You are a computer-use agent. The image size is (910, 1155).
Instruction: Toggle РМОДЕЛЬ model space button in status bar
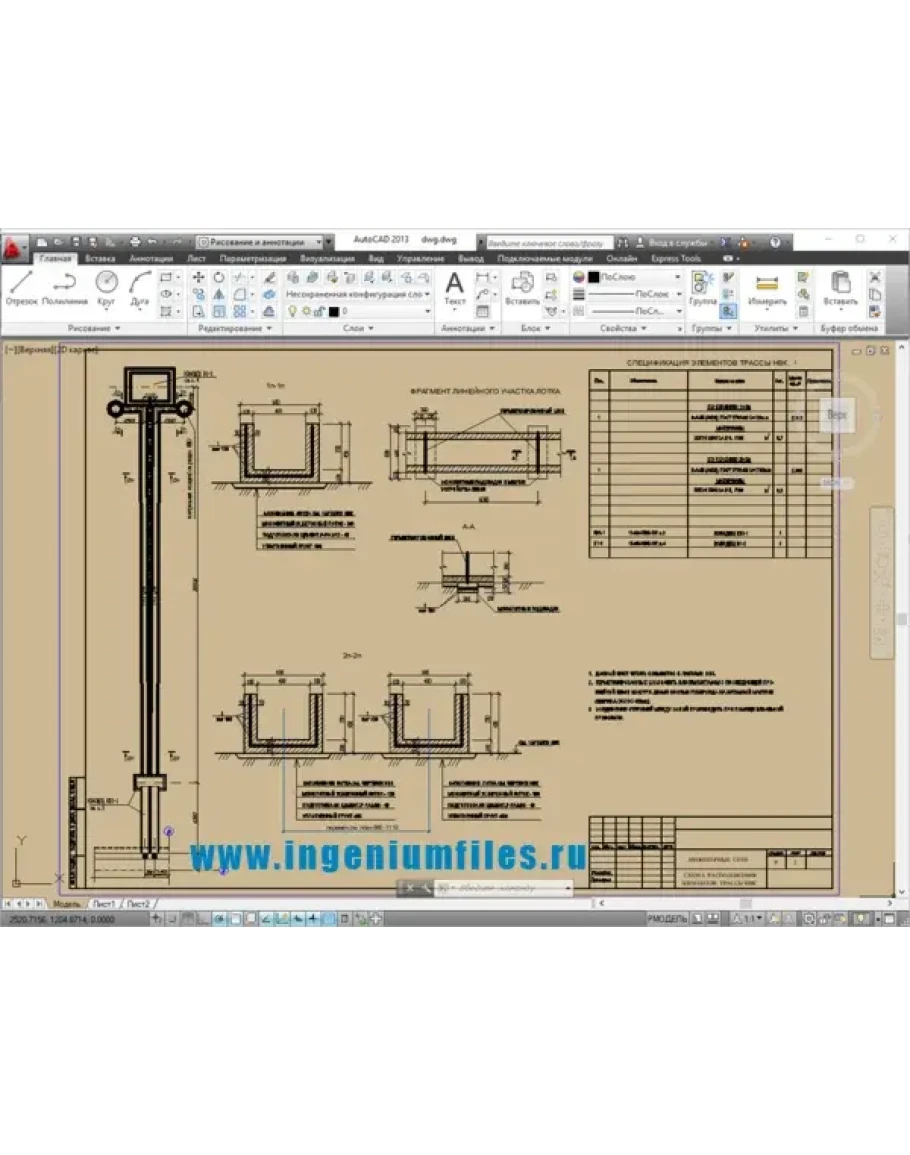pyautogui.click(x=667, y=918)
